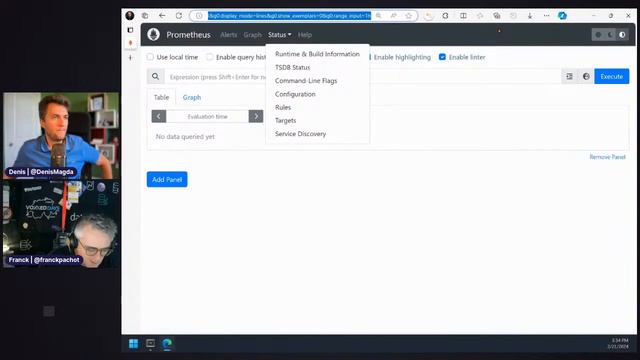This screenshot has height=360, width=640.
Task: Open Graph in the navbar
Action: pos(252,35)
